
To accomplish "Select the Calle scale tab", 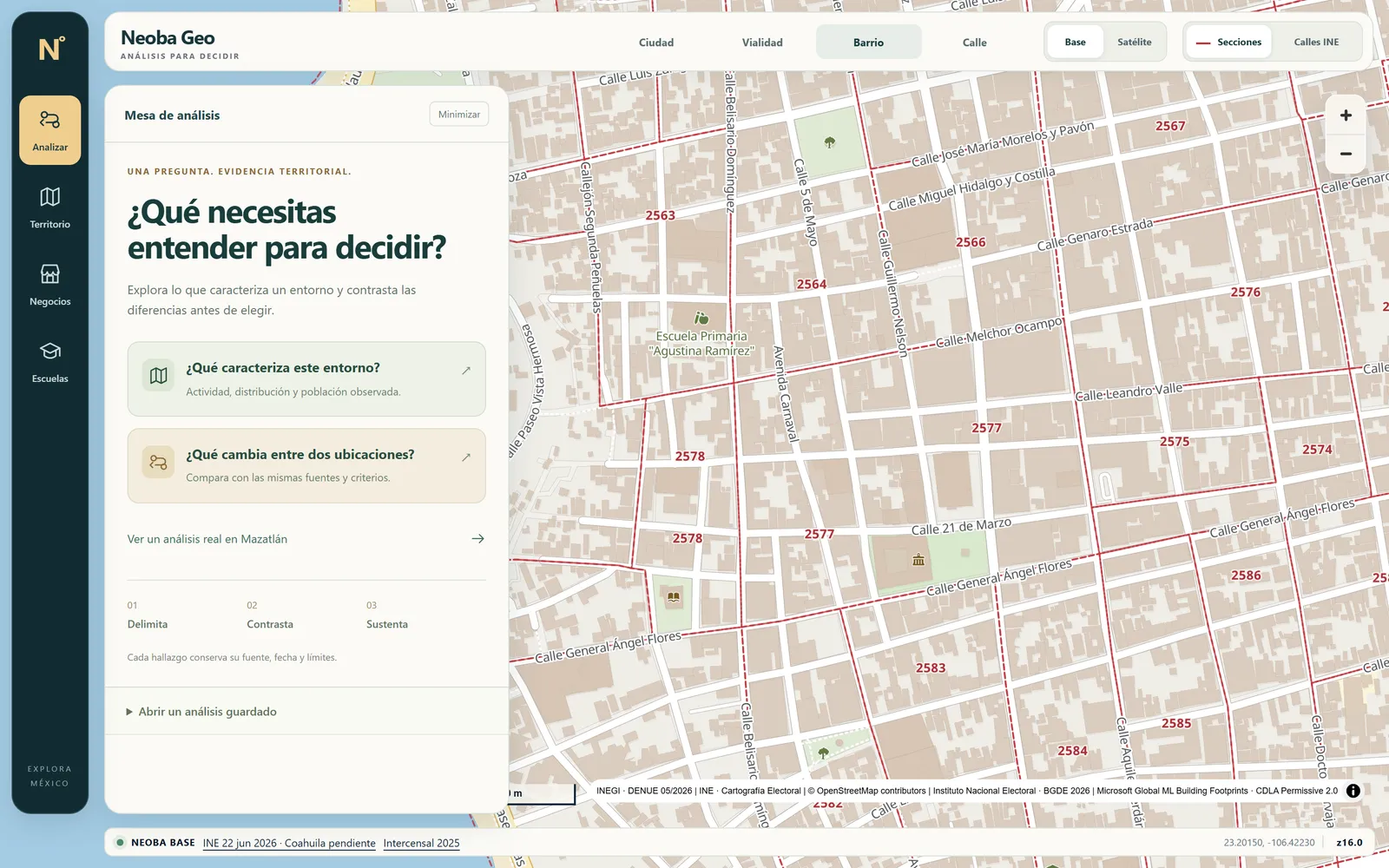I will [x=974, y=43].
